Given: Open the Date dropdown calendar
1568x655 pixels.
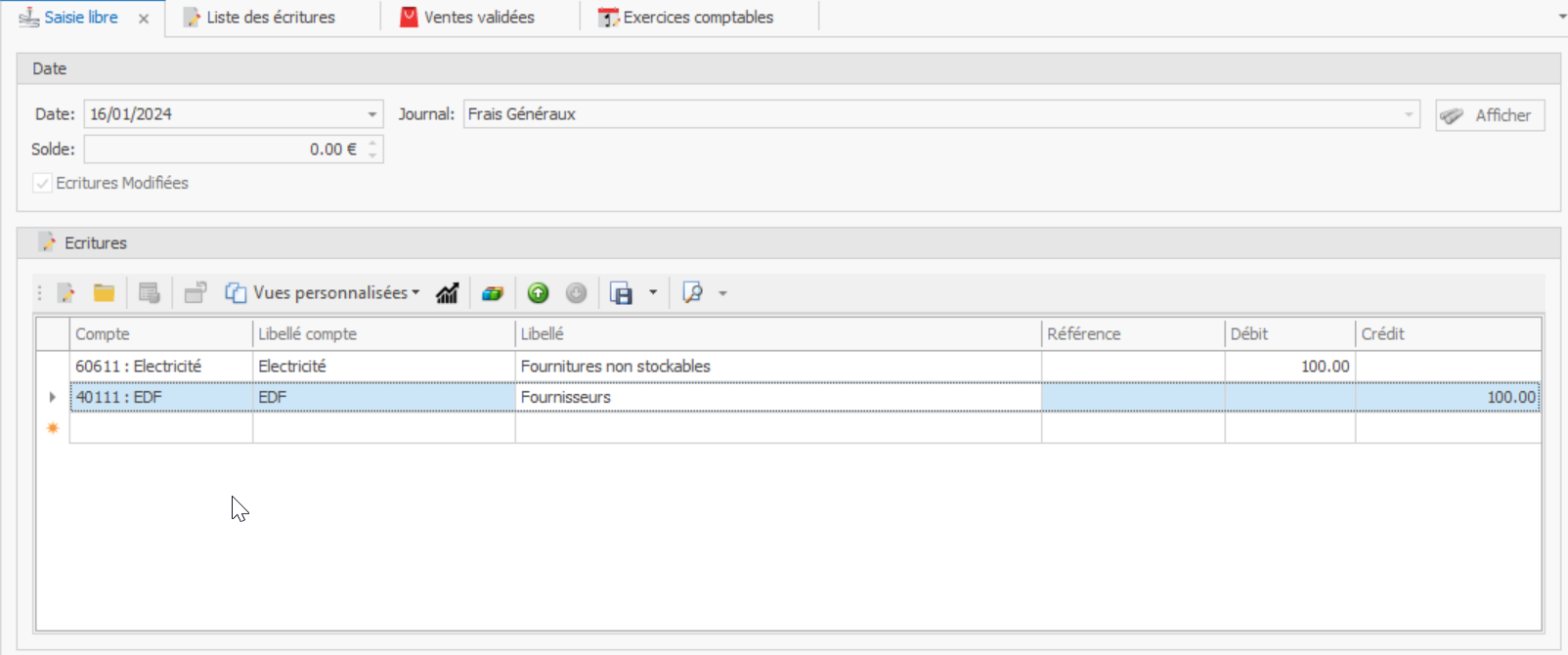Looking at the screenshot, I should tap(371, 114).
